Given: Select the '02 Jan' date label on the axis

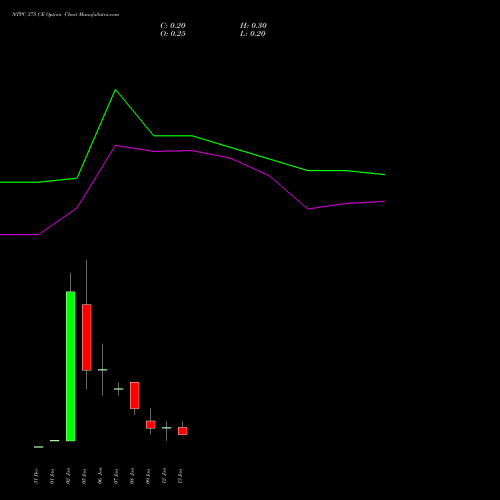Looking at the screenshot, I should 68,476.
